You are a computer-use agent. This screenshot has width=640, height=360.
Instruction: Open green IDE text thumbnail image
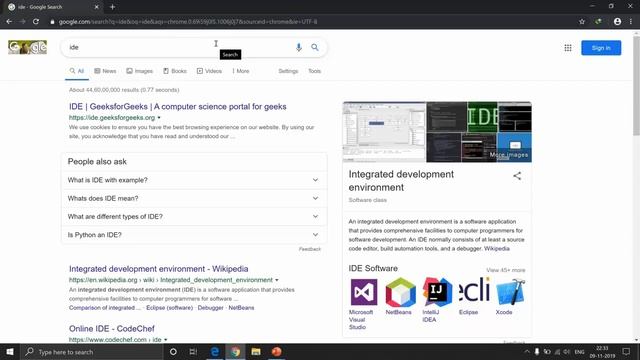[482, 117]
